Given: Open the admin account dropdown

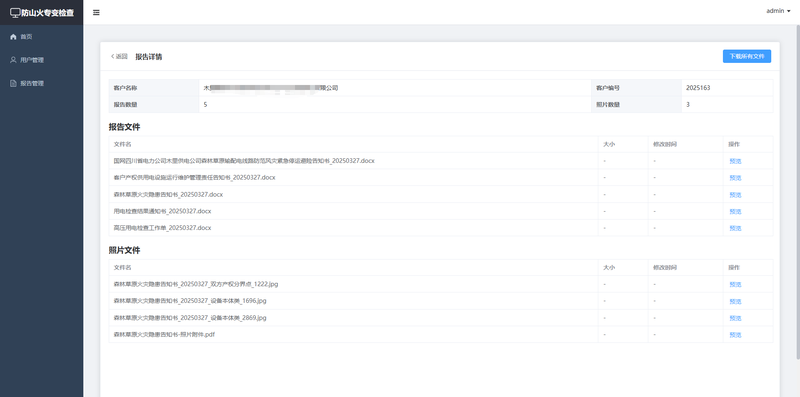Looking at the screenshot, I should (778, 11).
